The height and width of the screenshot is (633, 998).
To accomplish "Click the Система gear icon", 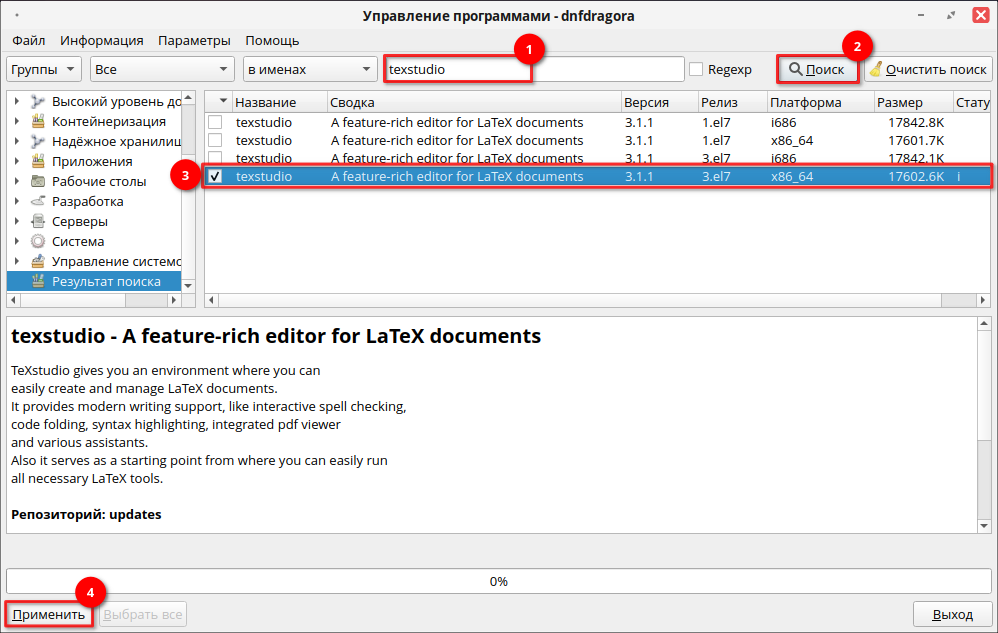I will [x=38, y=241].
